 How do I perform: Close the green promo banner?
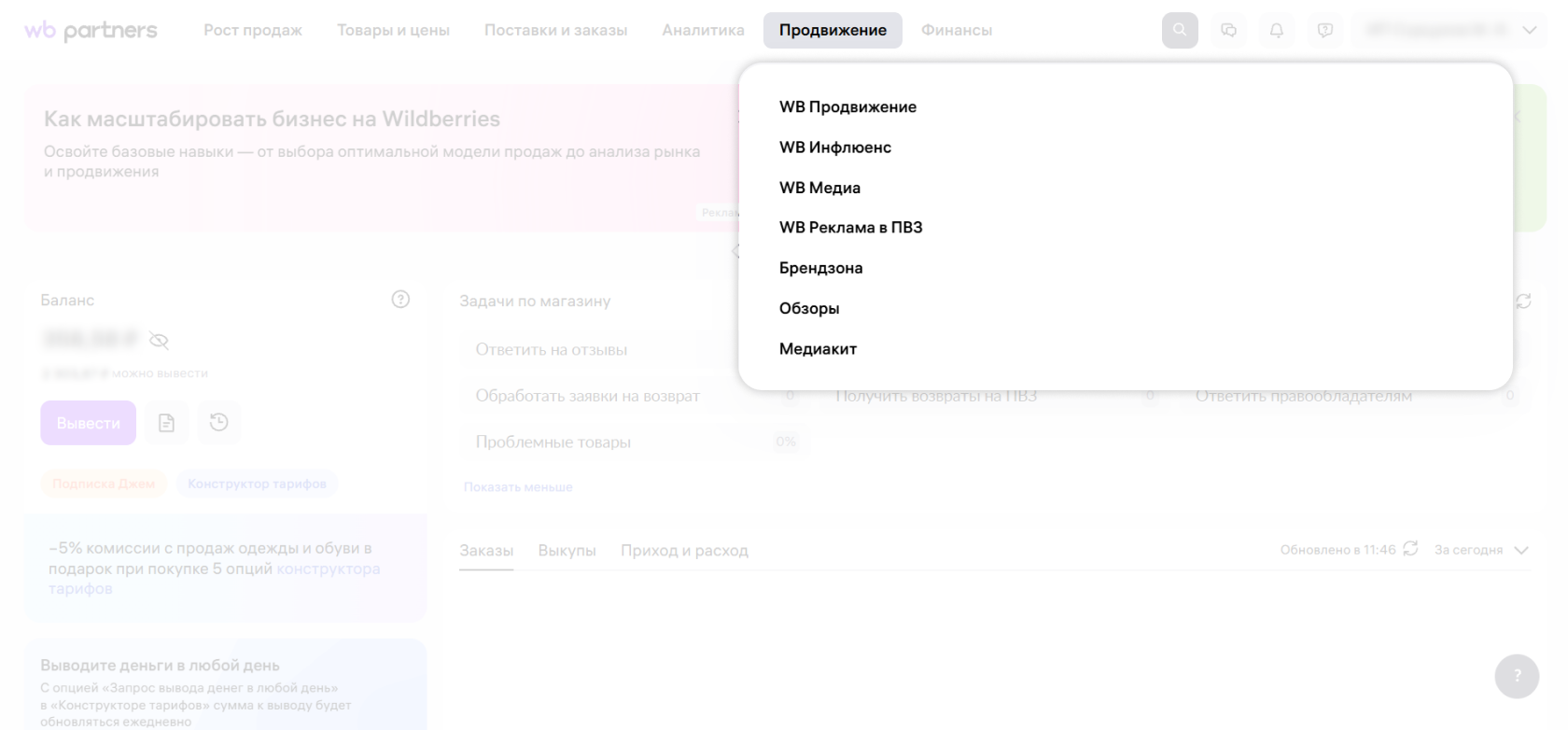[1517, 117]
